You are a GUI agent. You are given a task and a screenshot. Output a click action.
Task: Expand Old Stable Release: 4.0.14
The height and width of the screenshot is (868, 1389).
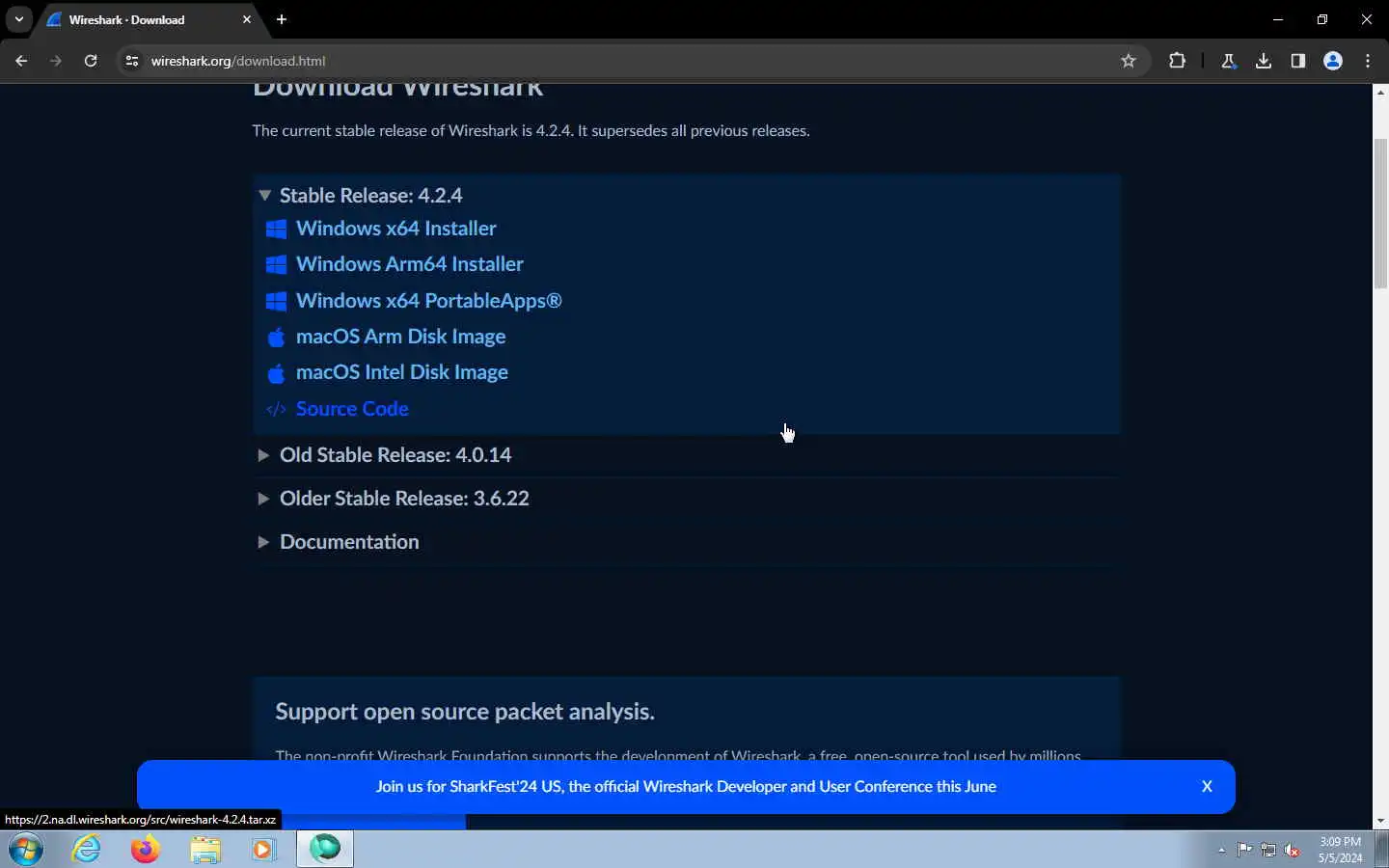click(x=384, y=455)
